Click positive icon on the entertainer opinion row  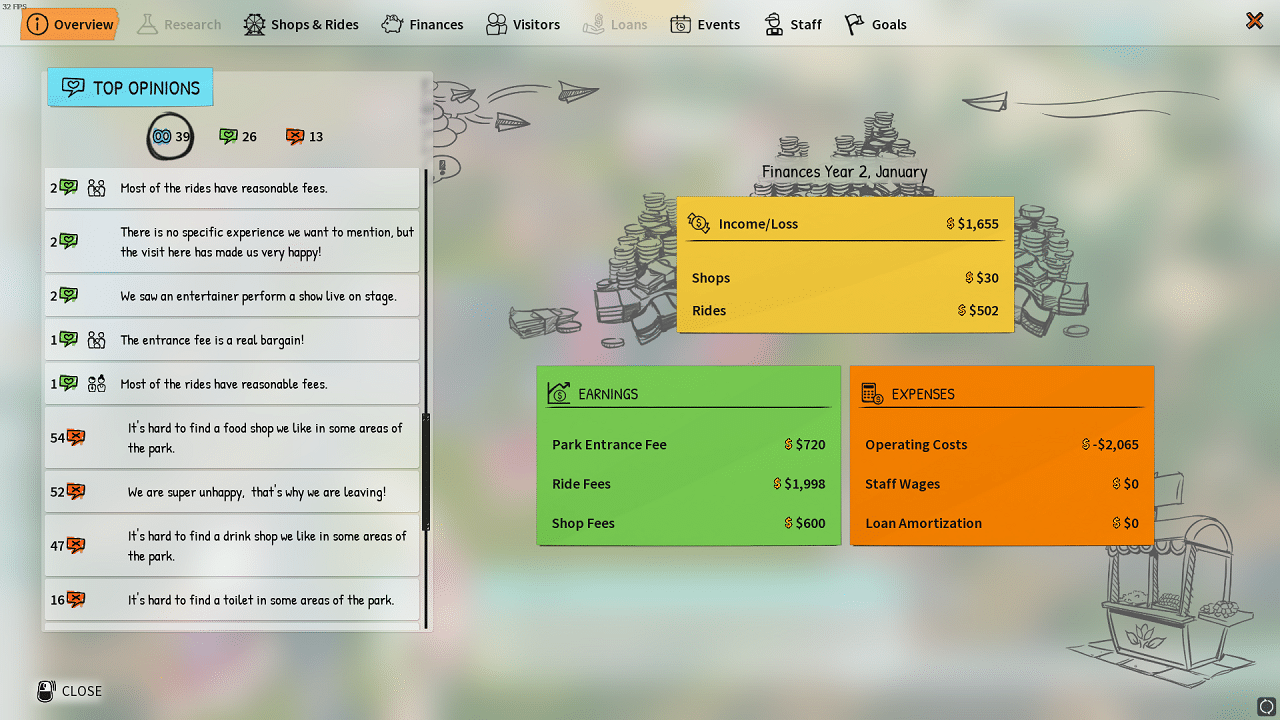69,296
